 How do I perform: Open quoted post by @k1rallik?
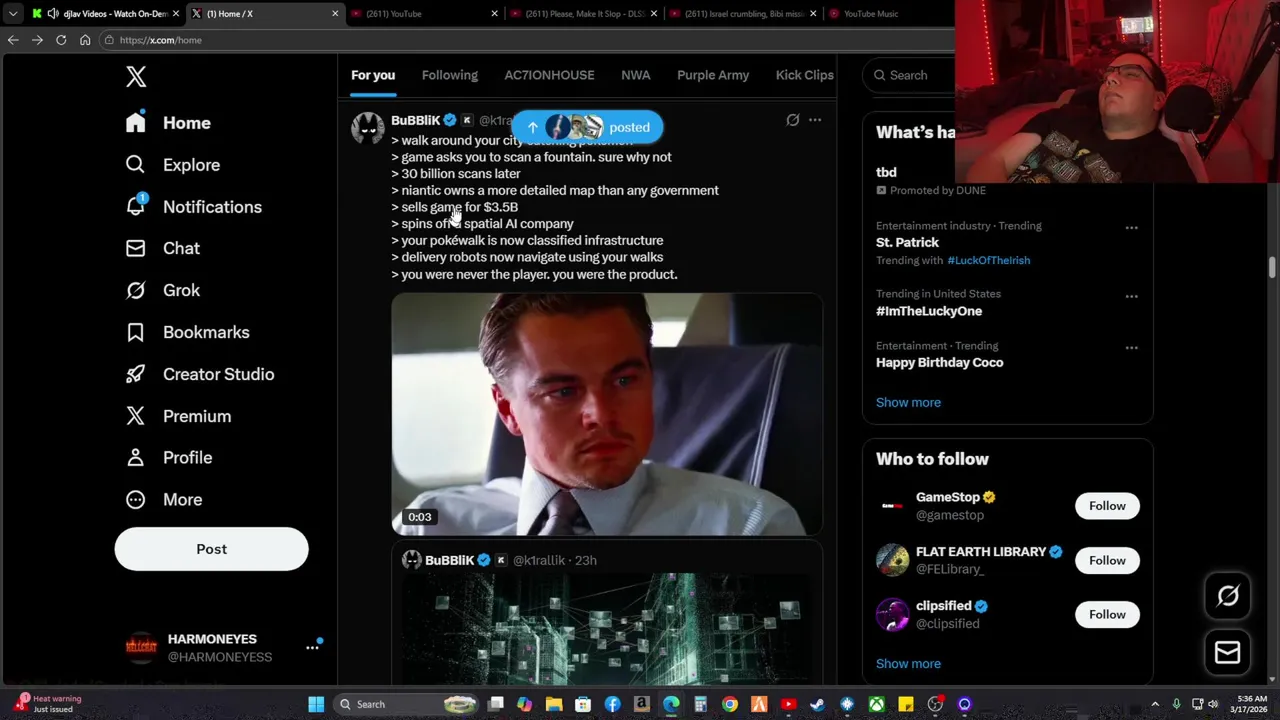[x=607, y=614]
